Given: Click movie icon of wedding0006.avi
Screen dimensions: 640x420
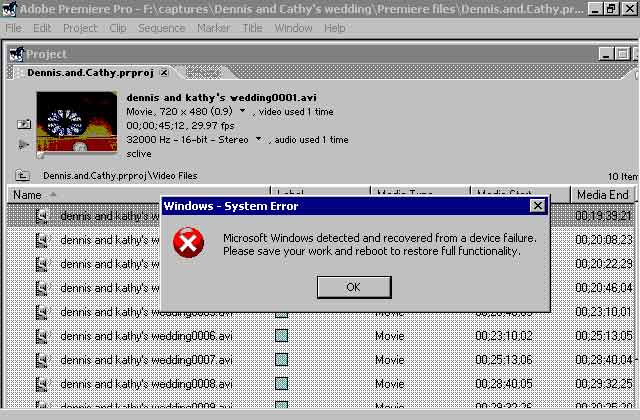Looking at the screenshot, I should pos(42,336).
